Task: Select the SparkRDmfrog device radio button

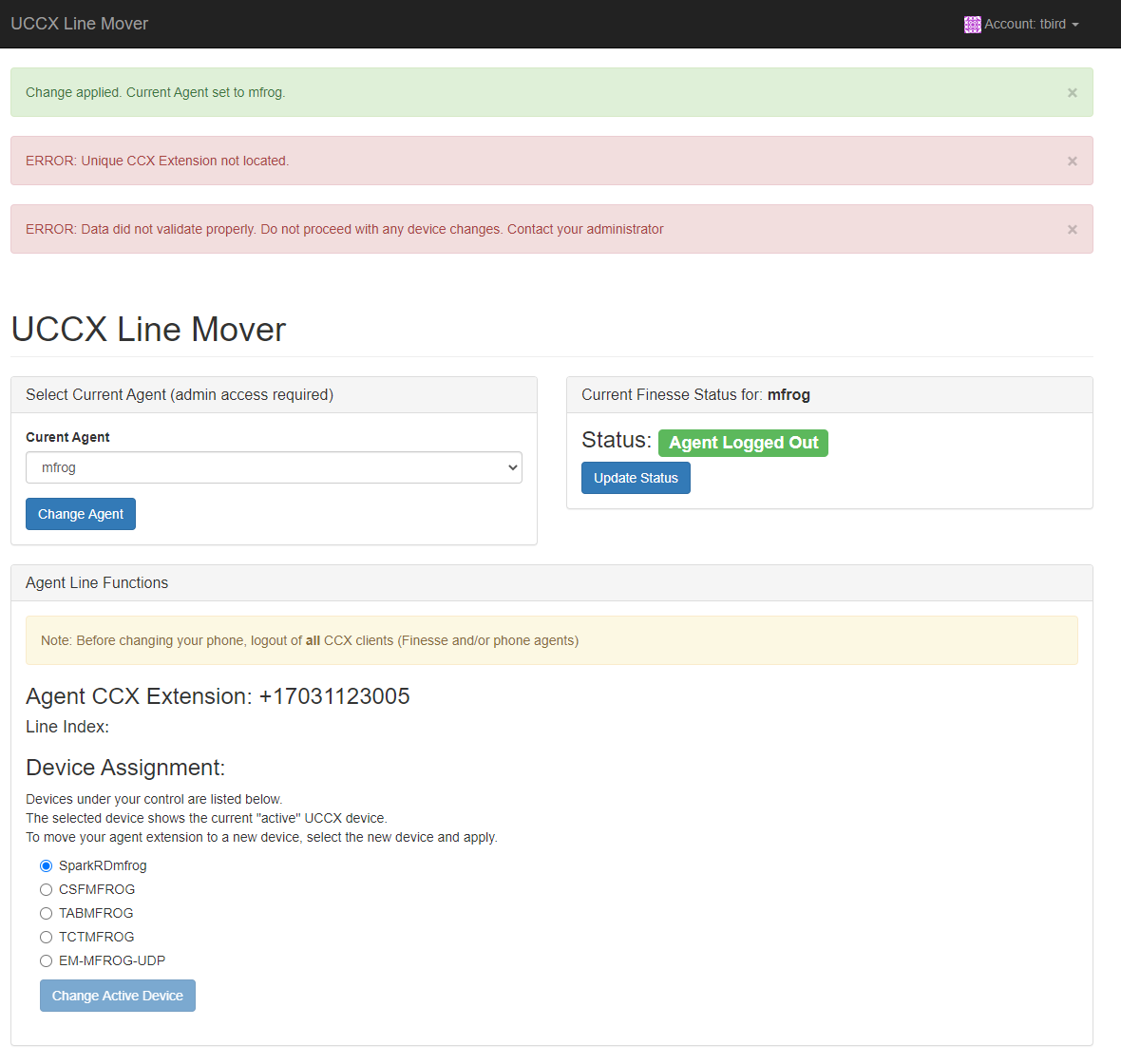Action: pyautogui.click(x=47, y=866)
